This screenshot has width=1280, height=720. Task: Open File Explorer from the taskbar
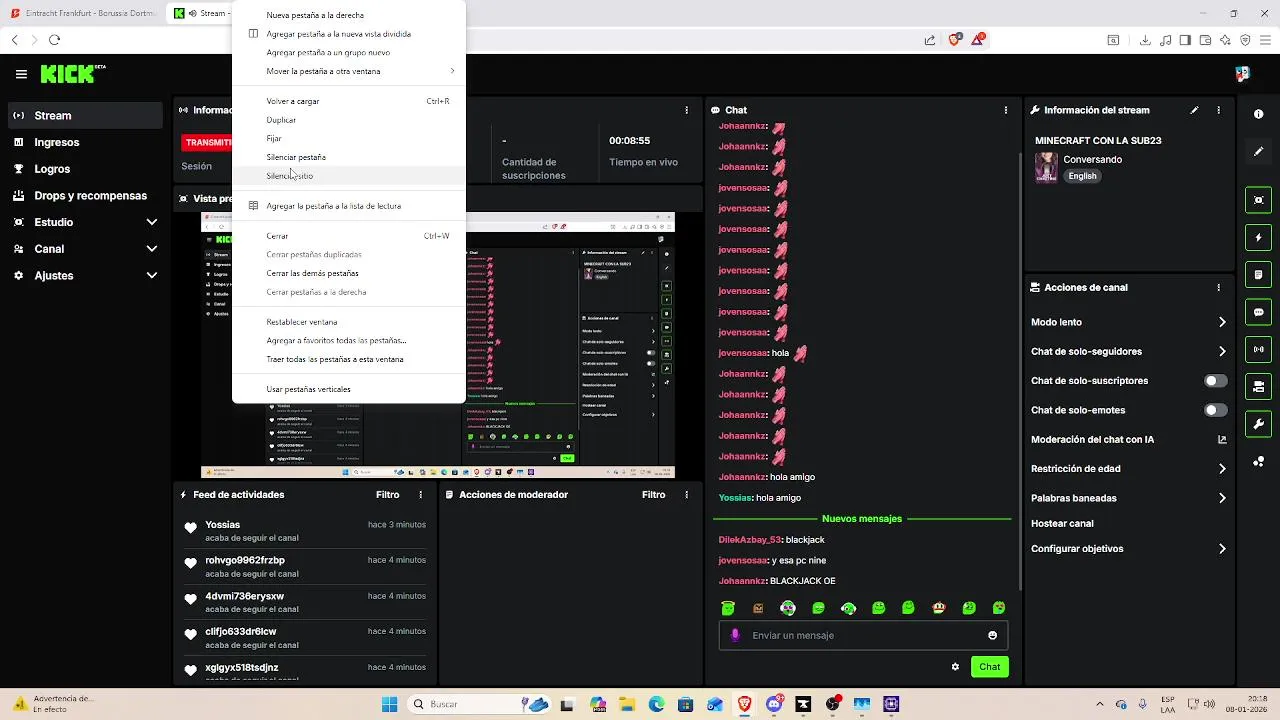[627, 704]
